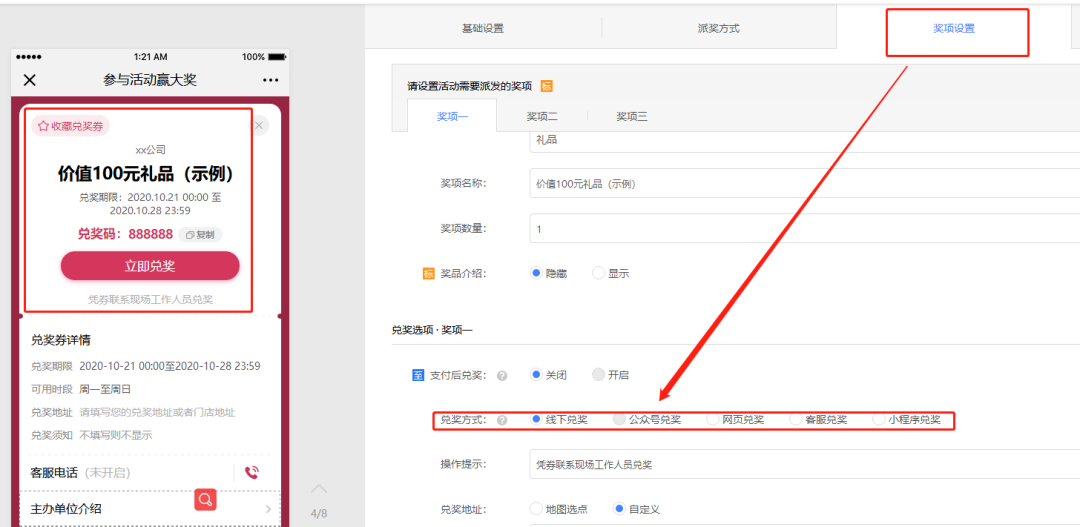Click the red search magnifier icon

coord(206,499)
